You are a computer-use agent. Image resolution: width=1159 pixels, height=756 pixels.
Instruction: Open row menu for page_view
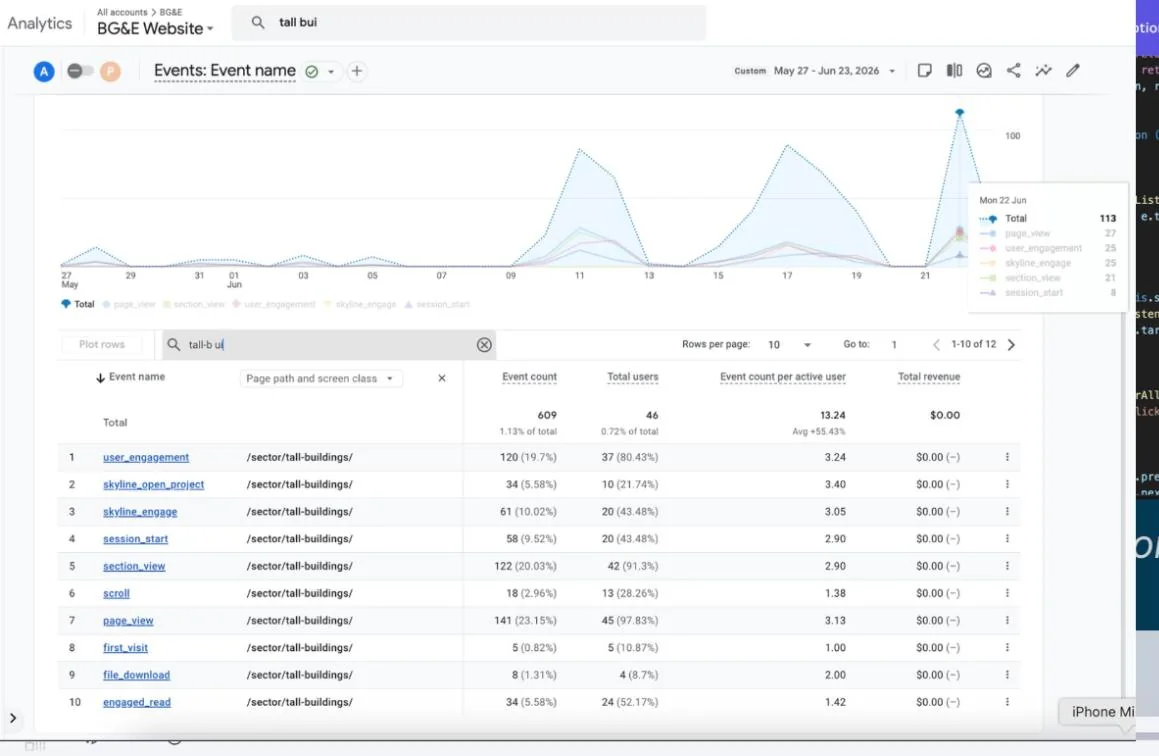tap(1007, 621)
